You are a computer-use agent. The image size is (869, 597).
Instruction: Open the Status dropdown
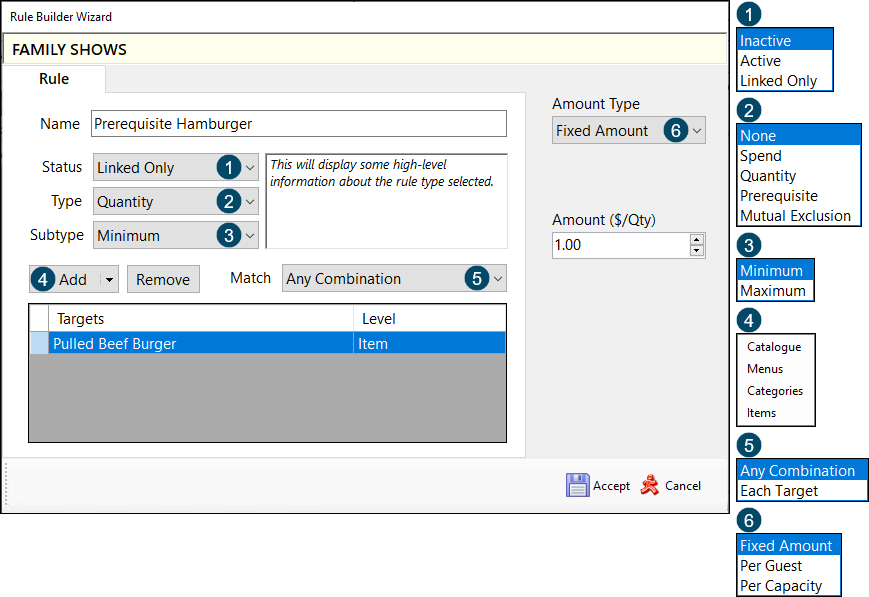[176, 167]
